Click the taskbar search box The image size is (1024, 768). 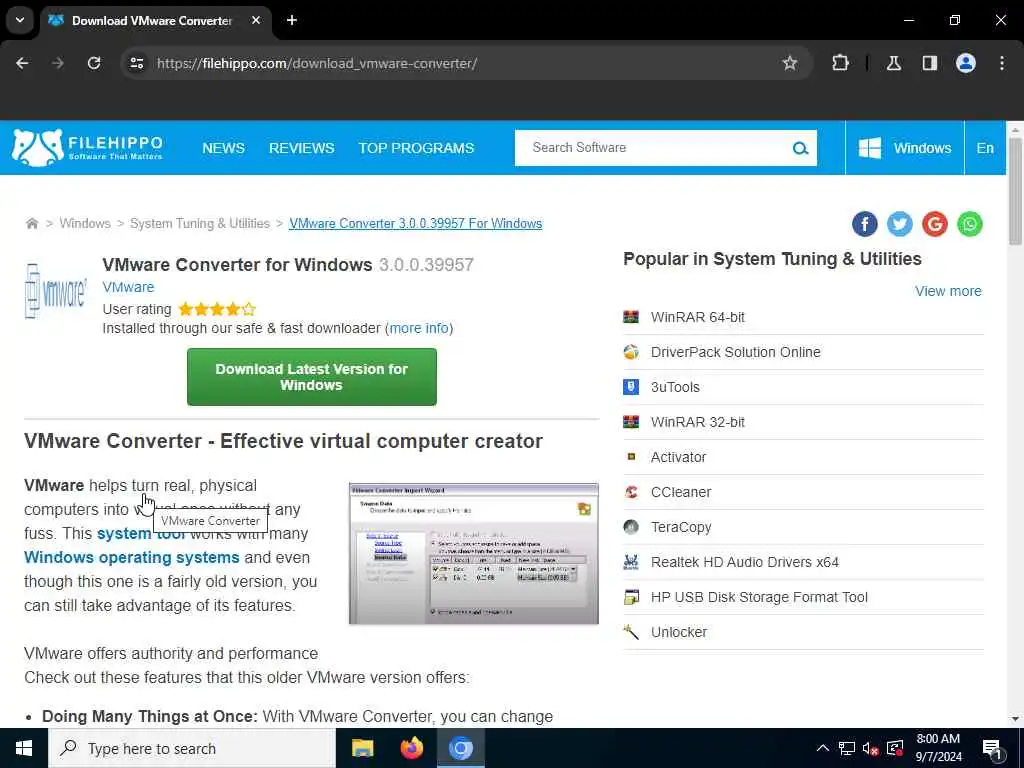(x=192, y=748)
